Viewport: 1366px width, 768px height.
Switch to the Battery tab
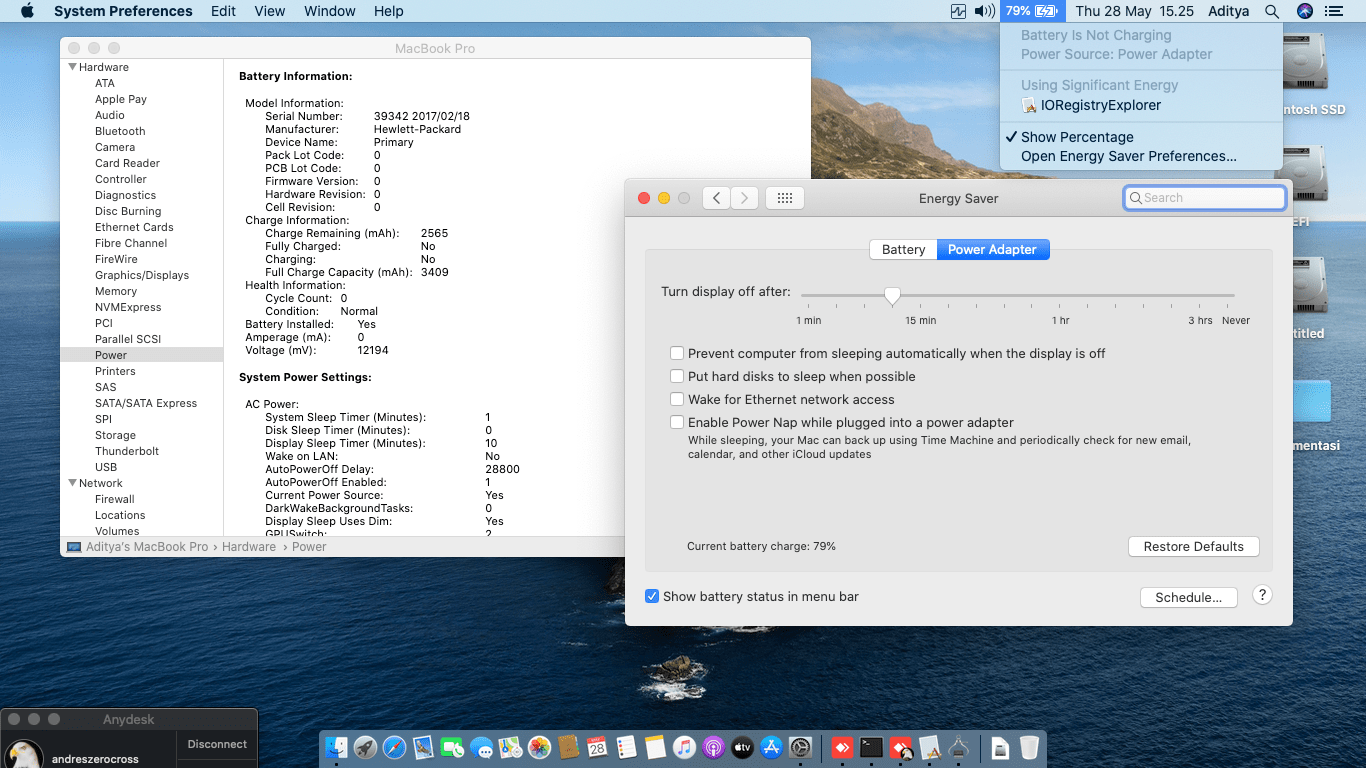click(x=903, y=249)
